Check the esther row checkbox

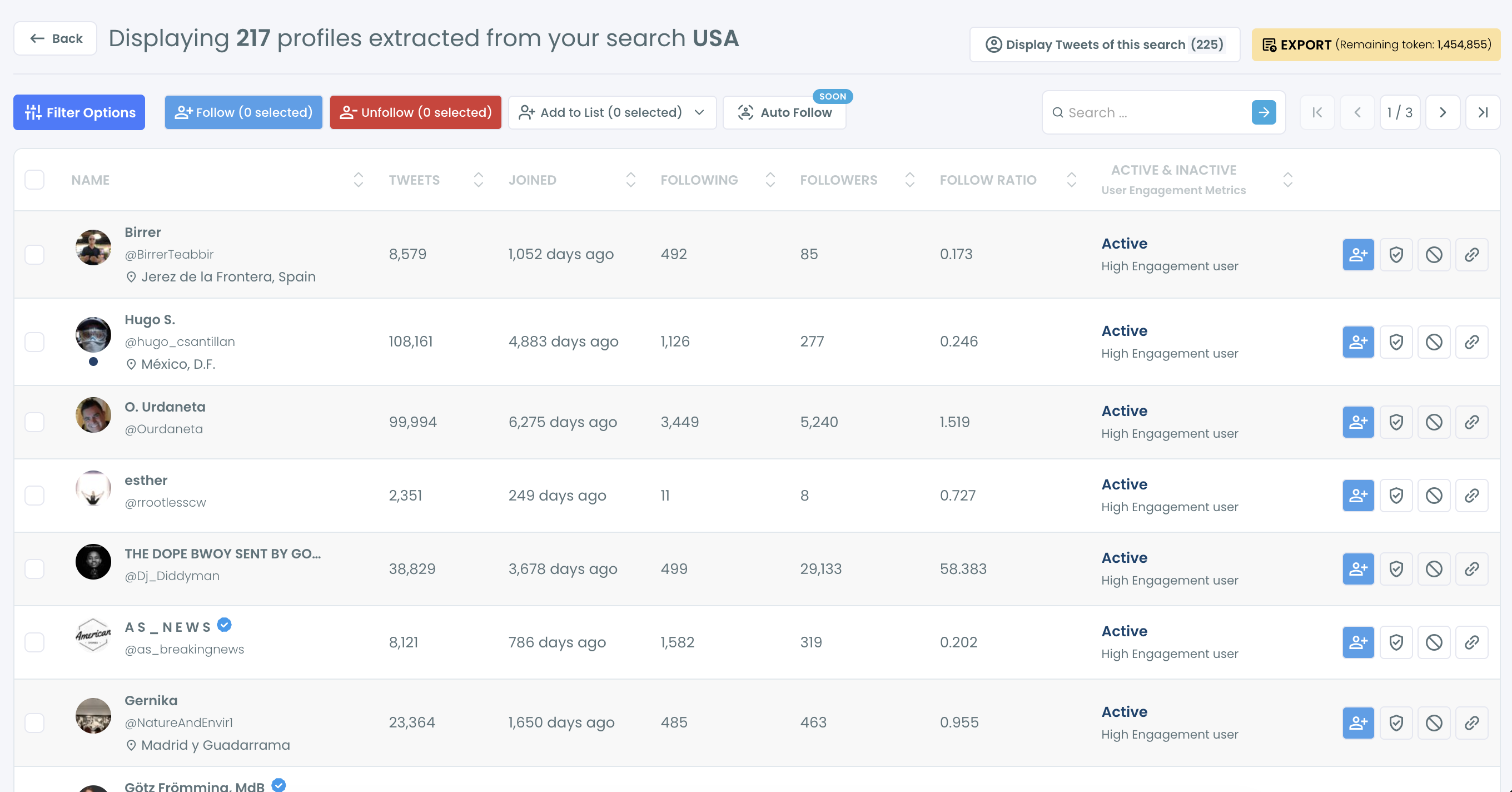point(34,495)
